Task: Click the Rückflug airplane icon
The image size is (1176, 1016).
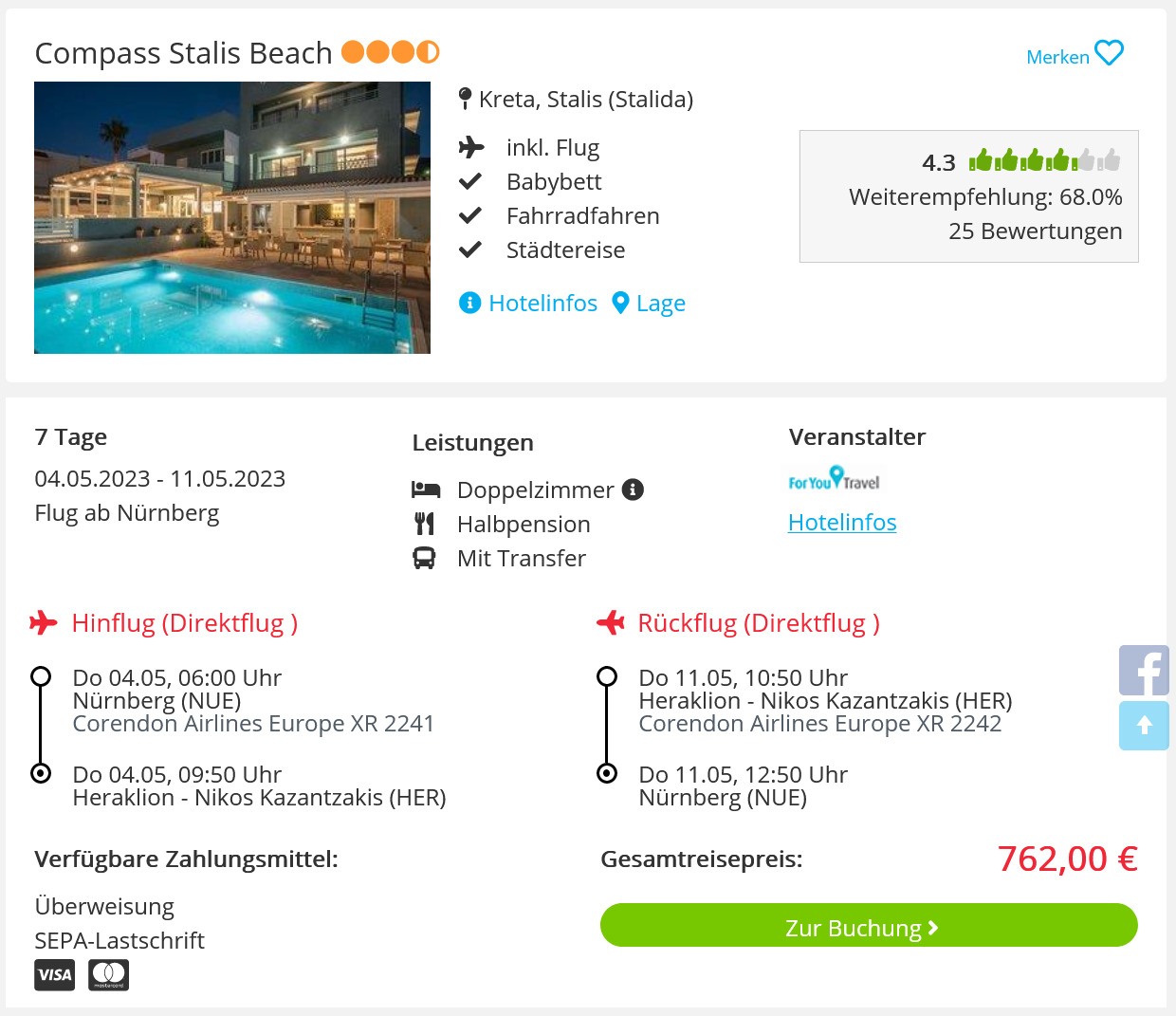Action: (611, 623)
